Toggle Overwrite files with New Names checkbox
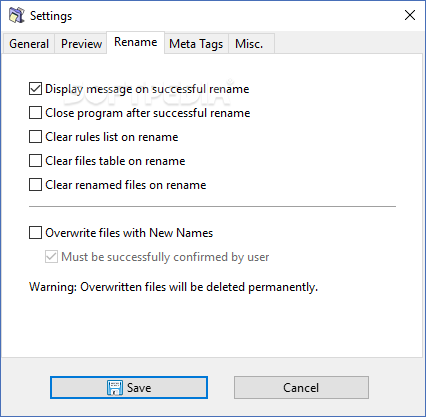Viewport: 426px width, 417px height. (x=35, y=233)
